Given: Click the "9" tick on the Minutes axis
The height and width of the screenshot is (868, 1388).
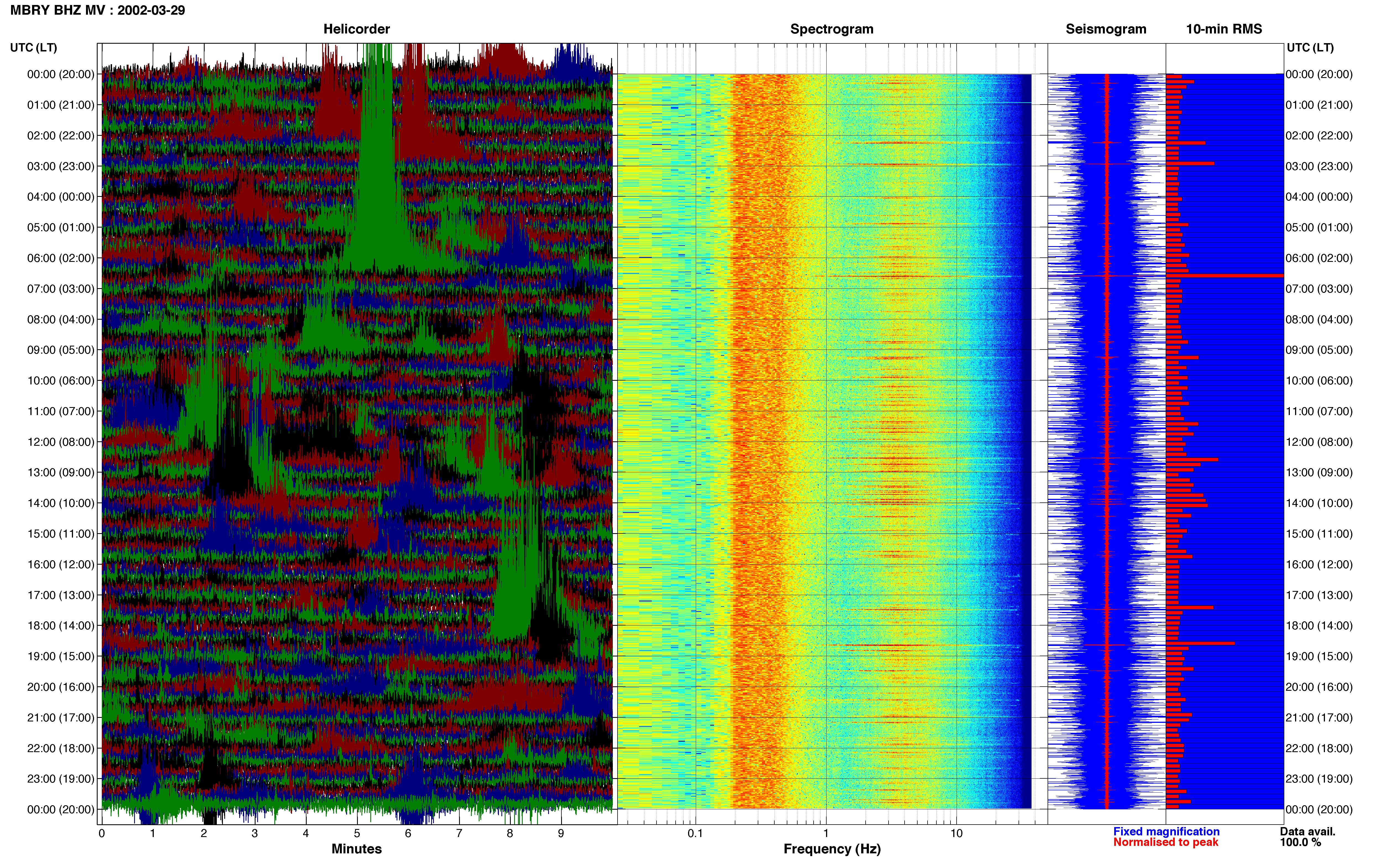Looking at the screenshot, I should pos(561,833).
